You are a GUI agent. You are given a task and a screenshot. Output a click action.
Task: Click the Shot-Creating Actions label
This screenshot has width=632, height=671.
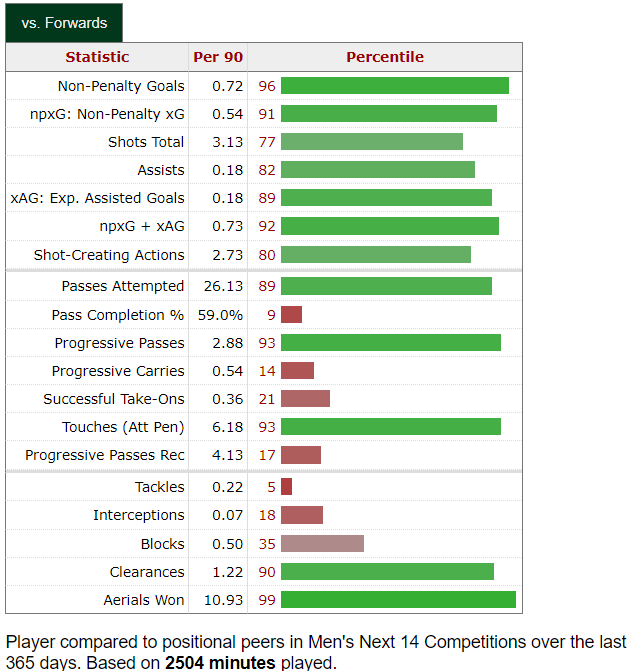pyautogui.click(x=109, y=255)
